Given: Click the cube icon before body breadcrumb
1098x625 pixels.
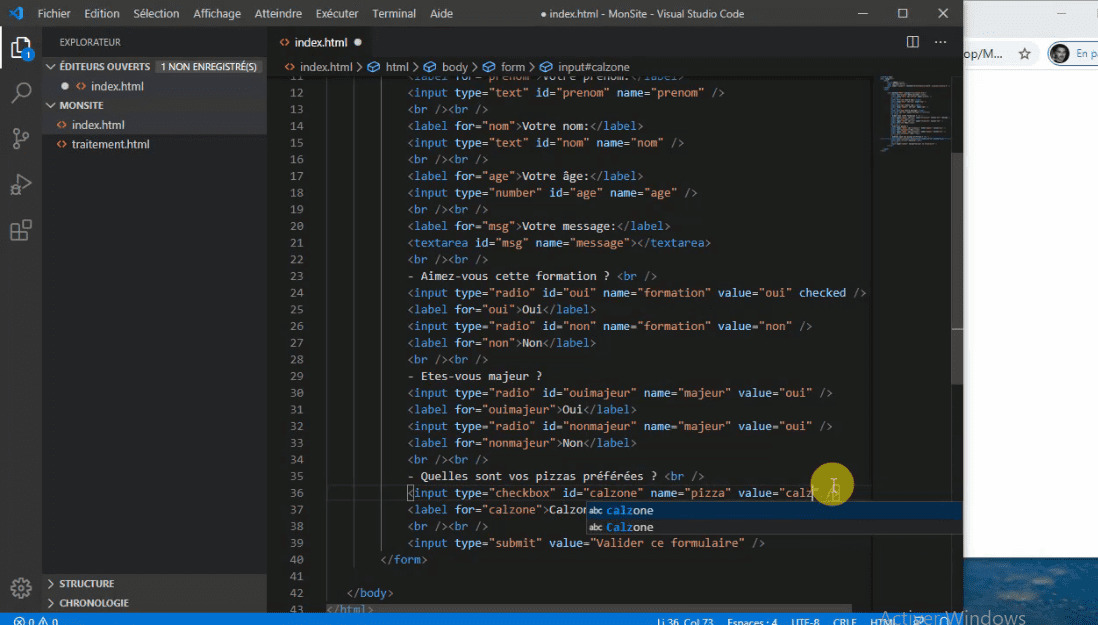Looking at the screenshot, I should pos(430,67).
